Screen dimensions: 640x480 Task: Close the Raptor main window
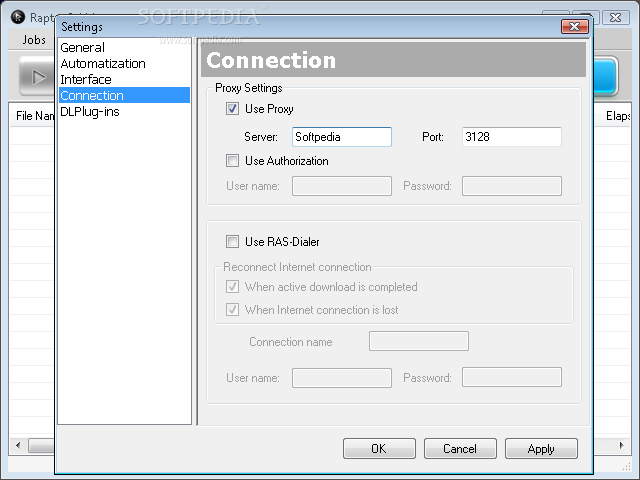coord(616,18)
